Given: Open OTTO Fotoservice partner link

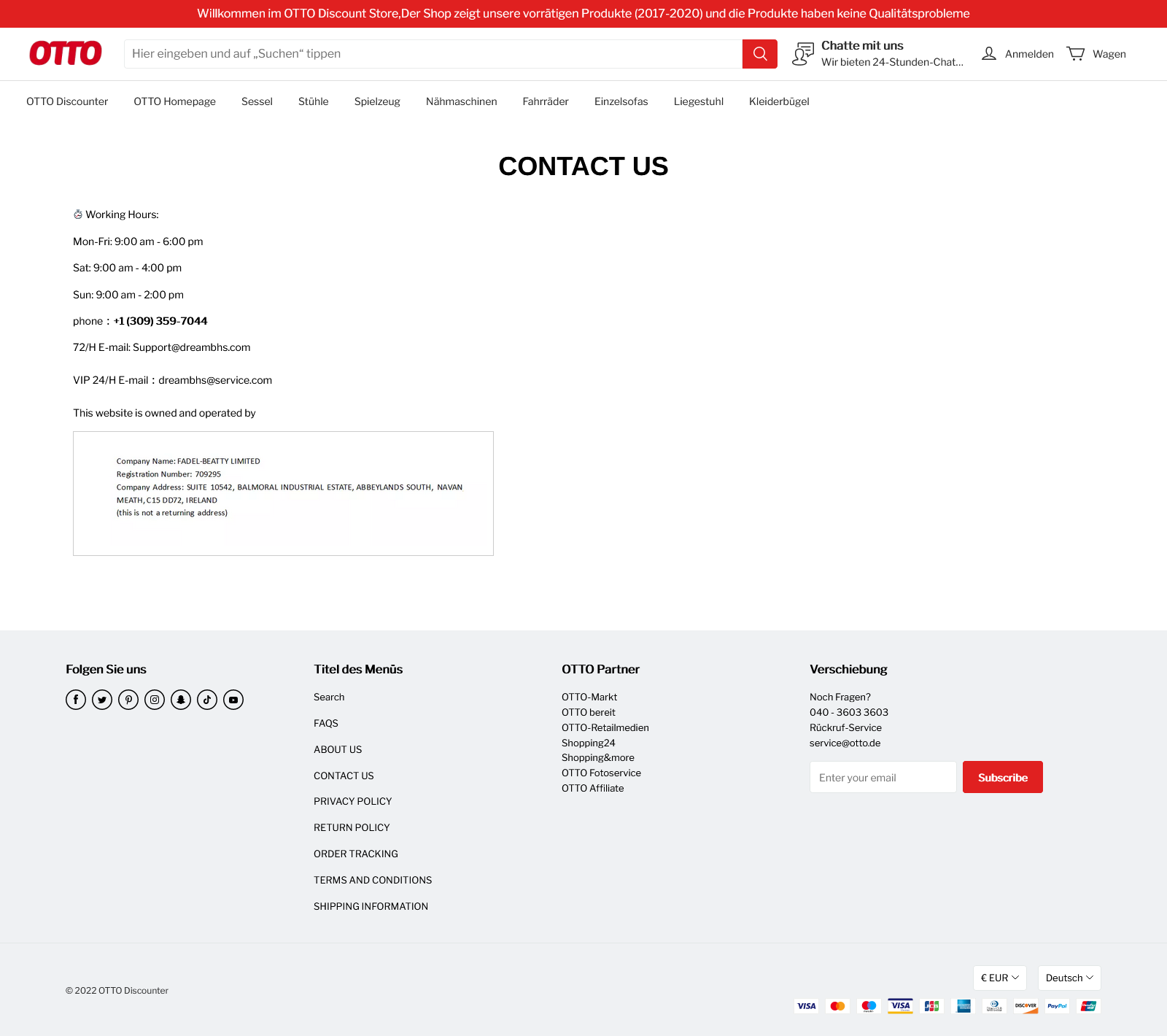Looking at the screenshot, I should (x=601, y=773).
